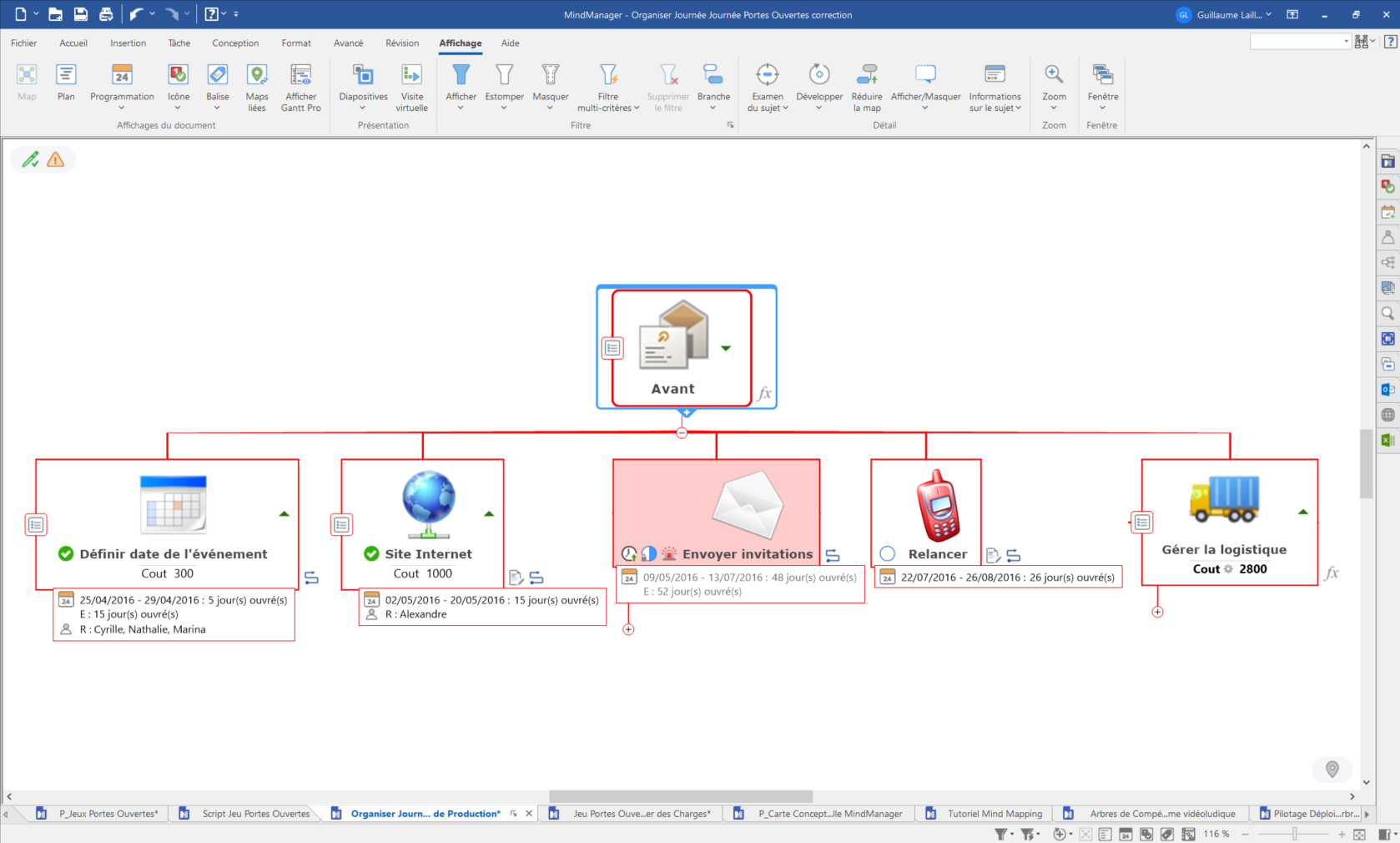Switch to Tutoriel Mind Mapping document tab
Viewport: 1400px width, 843px height.
pos(995,814)
